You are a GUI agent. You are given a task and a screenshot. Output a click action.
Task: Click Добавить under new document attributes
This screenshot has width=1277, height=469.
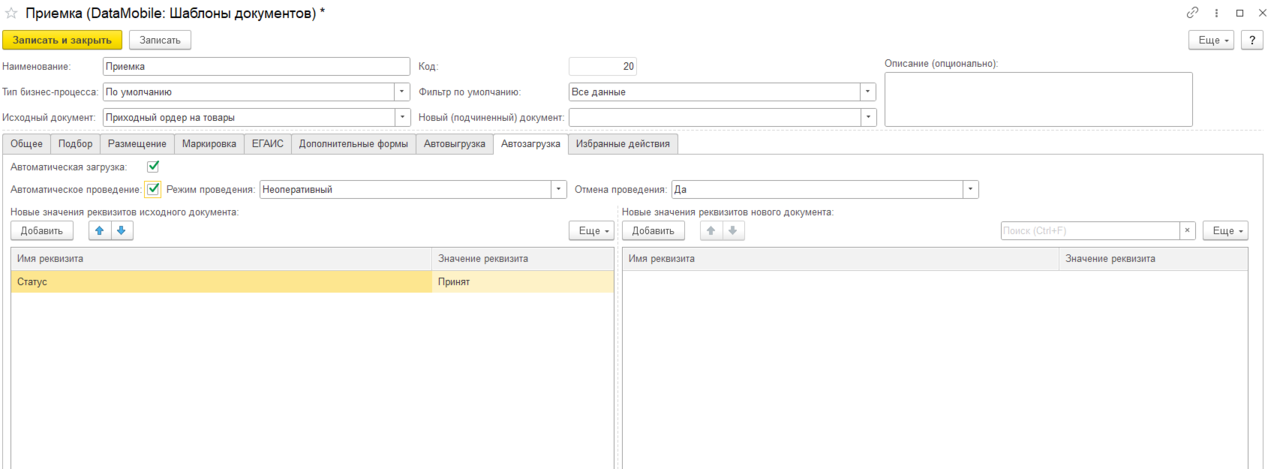[x=652, y=230]
